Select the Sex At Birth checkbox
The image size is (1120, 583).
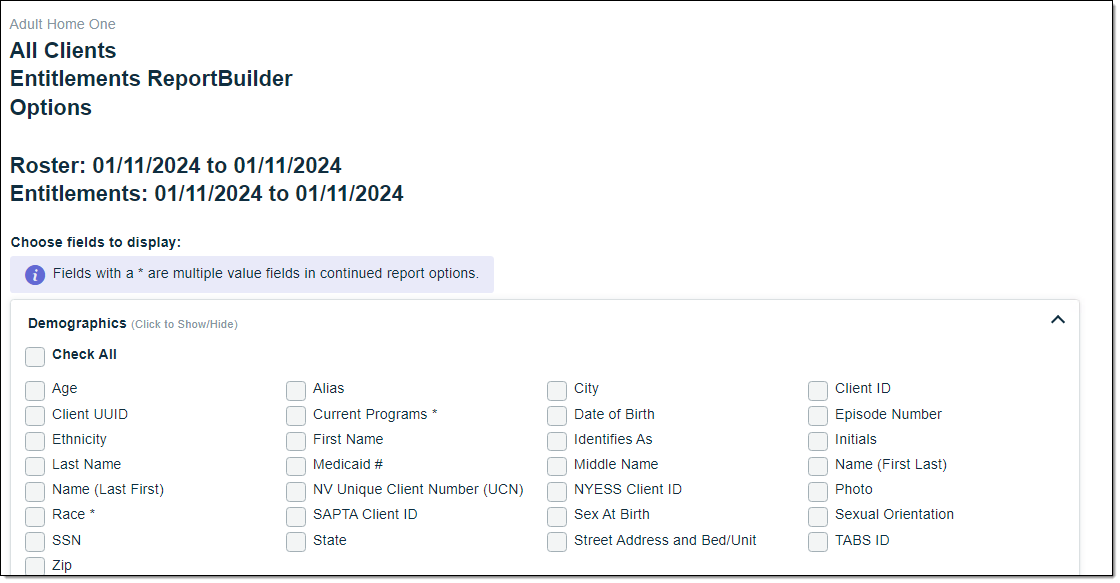[557, 516]
